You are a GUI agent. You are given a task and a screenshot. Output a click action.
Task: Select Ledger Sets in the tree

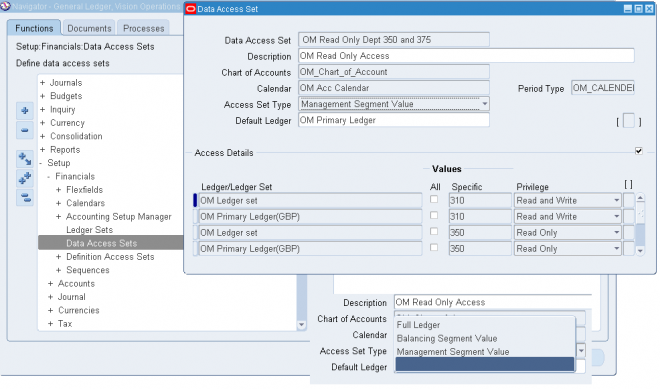point(89,230)
